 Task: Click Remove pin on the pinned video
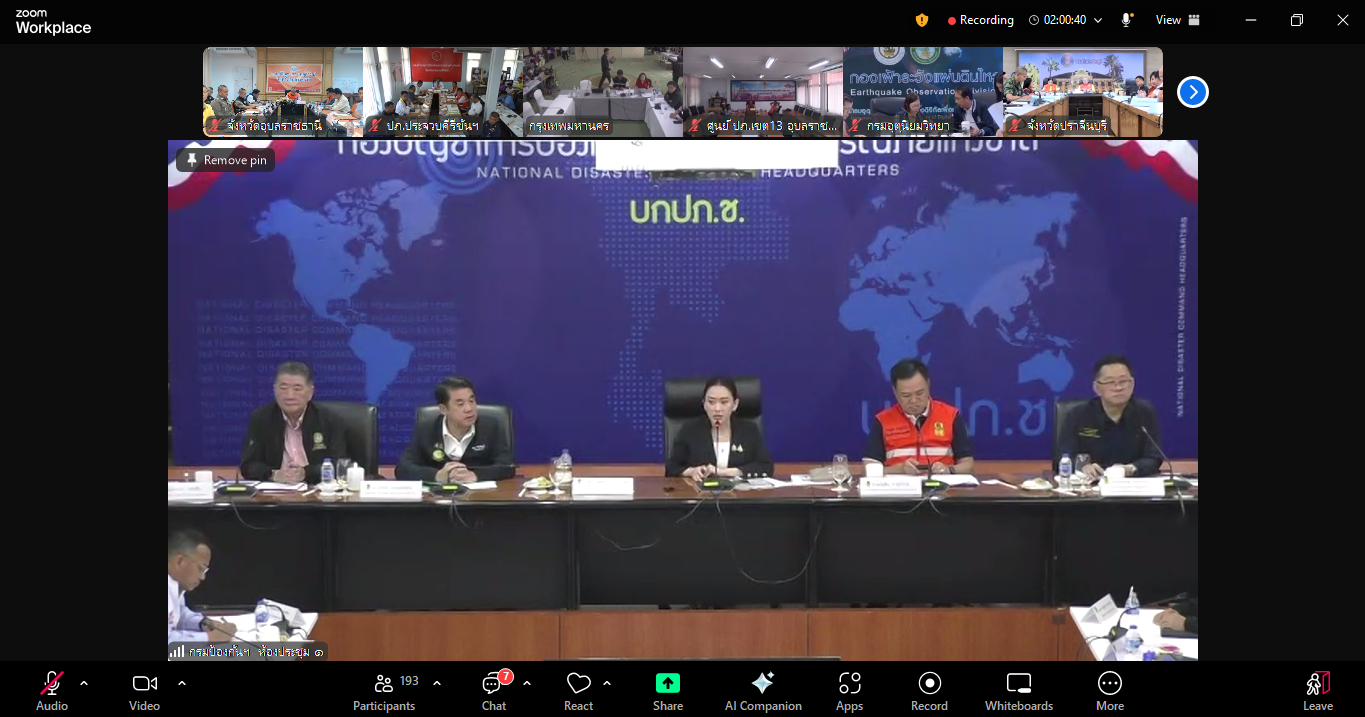point(226,160)
